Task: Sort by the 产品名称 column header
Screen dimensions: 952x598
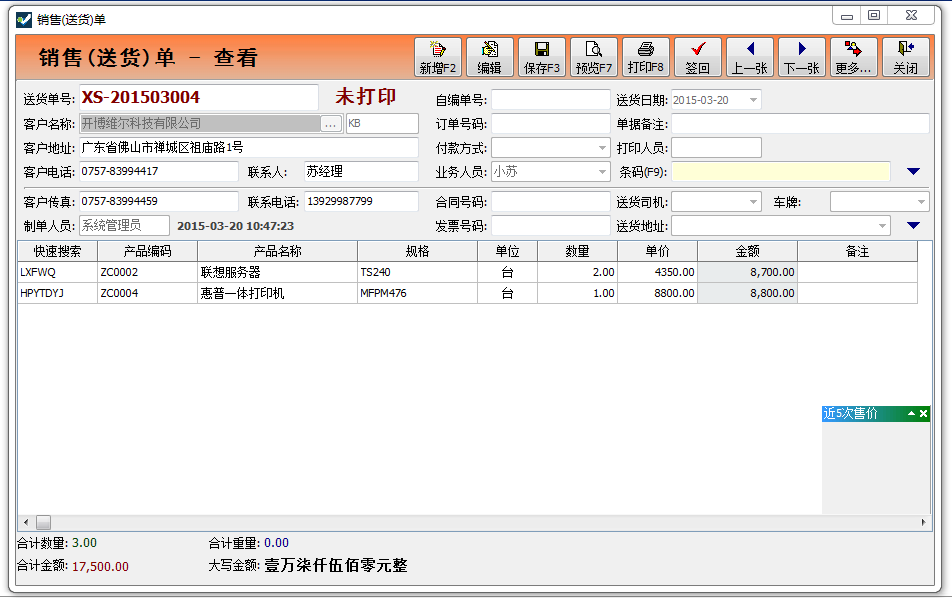Action: [277, 251]
